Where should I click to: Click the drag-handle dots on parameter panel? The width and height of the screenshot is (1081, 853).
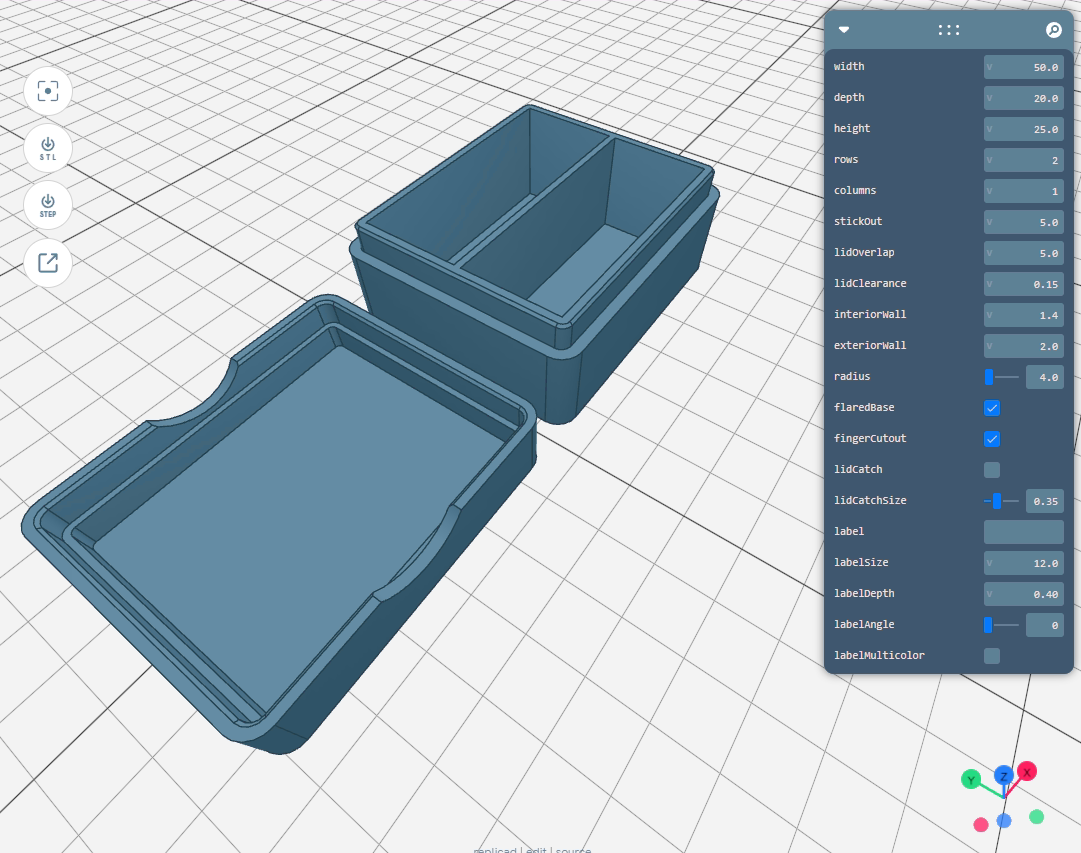coord(948,30)
